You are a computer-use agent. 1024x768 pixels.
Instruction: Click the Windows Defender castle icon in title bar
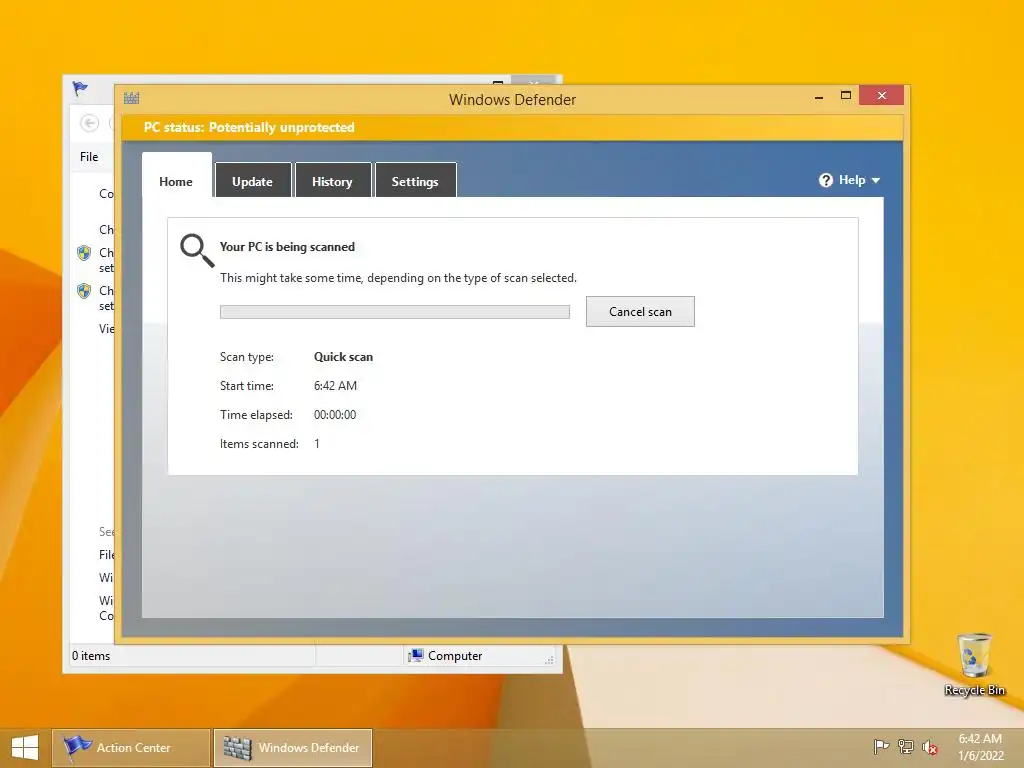(131, 98)
